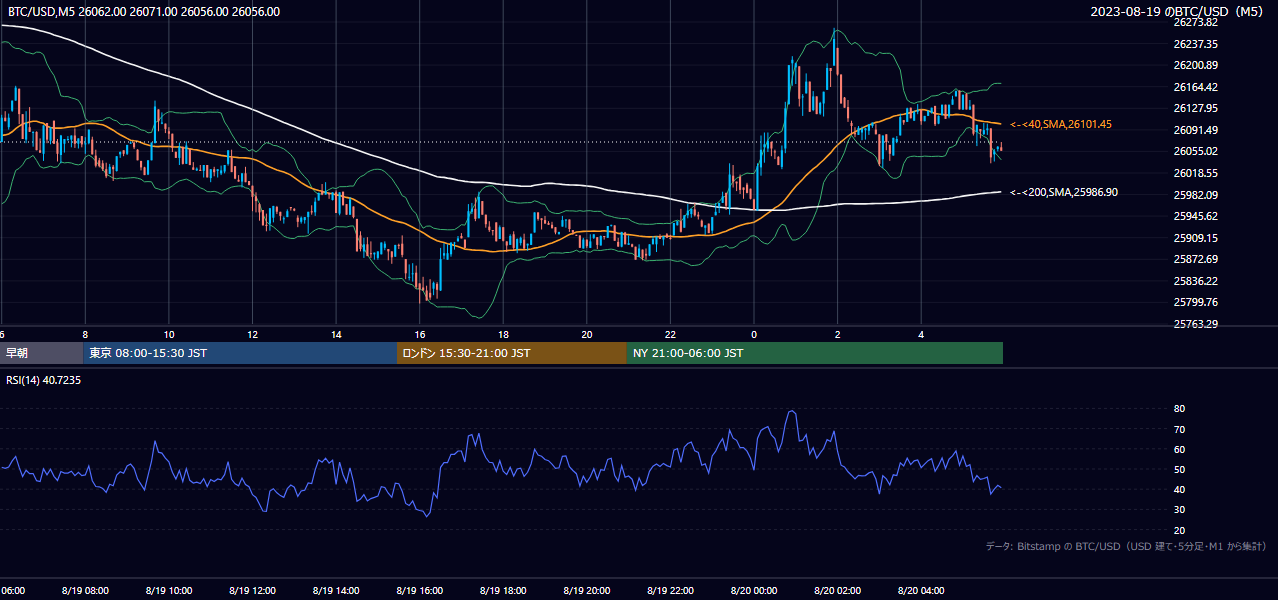This screenshot has height=600, width=1278.
Task: Click hour tick '16' on price chart axis
Action: point(420,334)
